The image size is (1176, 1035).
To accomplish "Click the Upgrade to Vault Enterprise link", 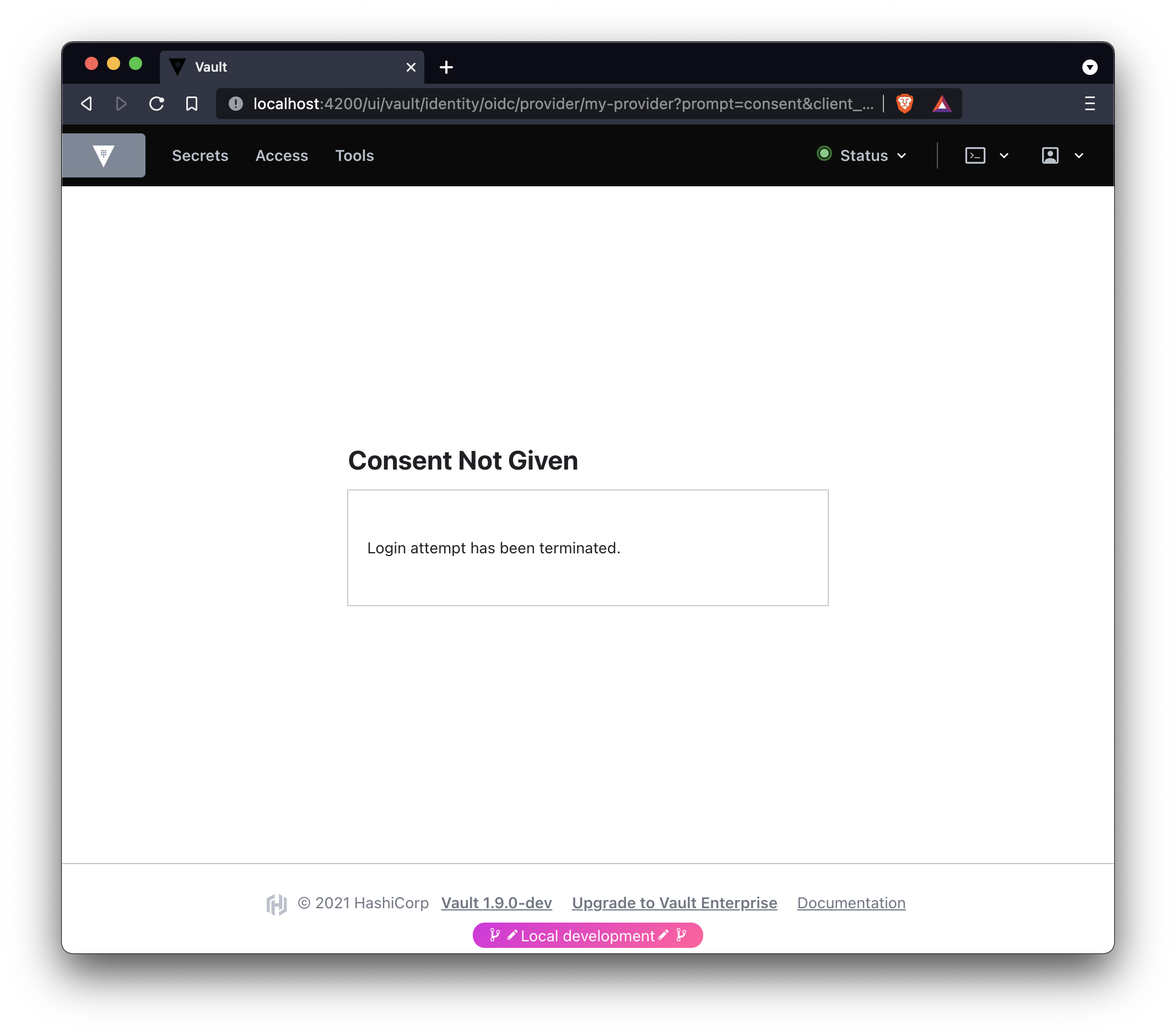I will 675,903.
